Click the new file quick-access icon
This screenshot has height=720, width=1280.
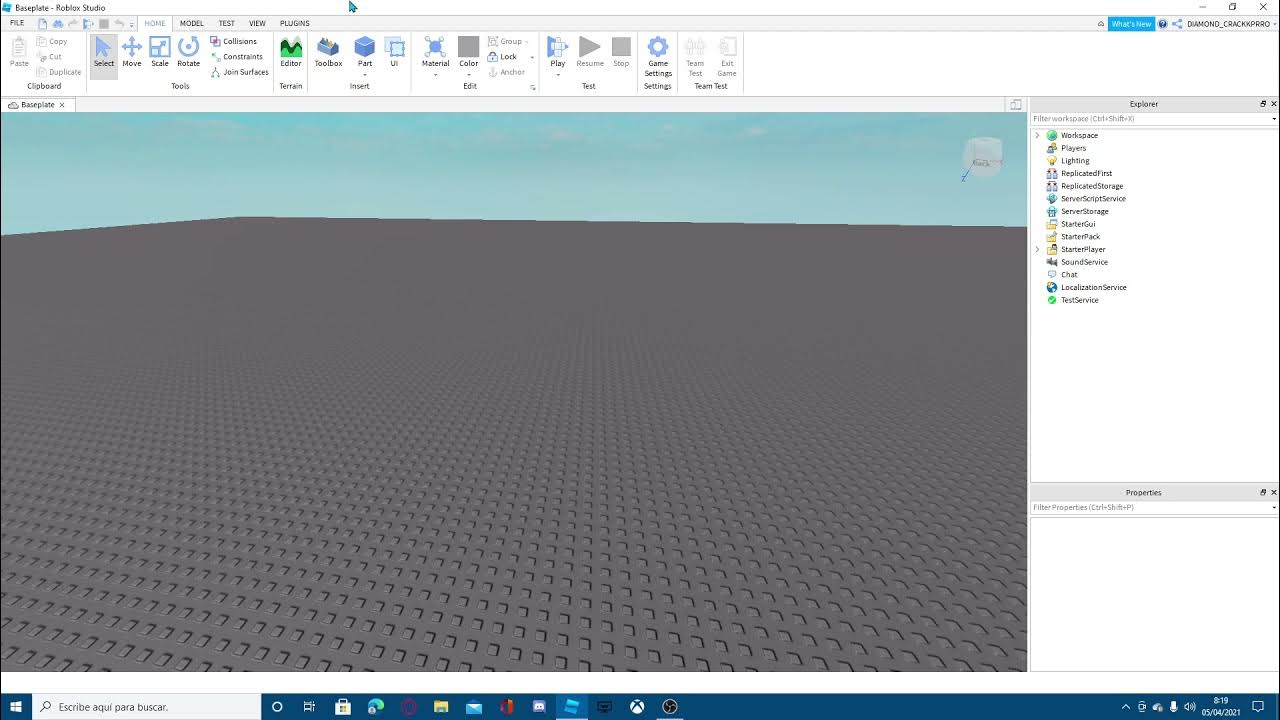point(43,23)
